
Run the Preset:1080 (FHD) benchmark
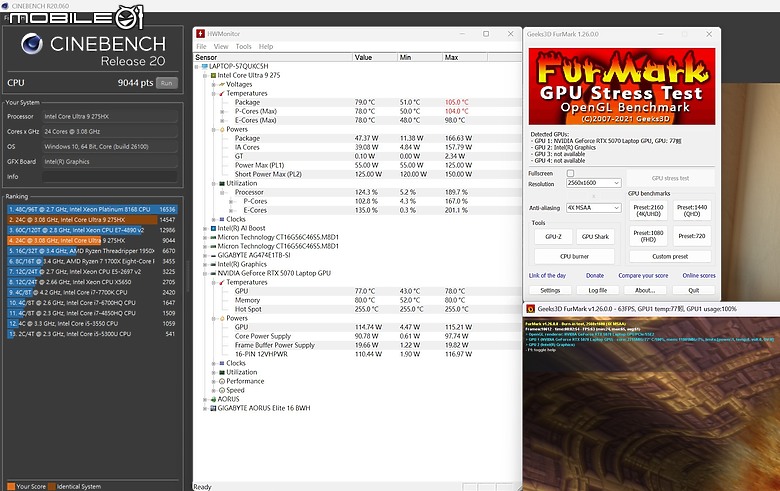(649, 236)
